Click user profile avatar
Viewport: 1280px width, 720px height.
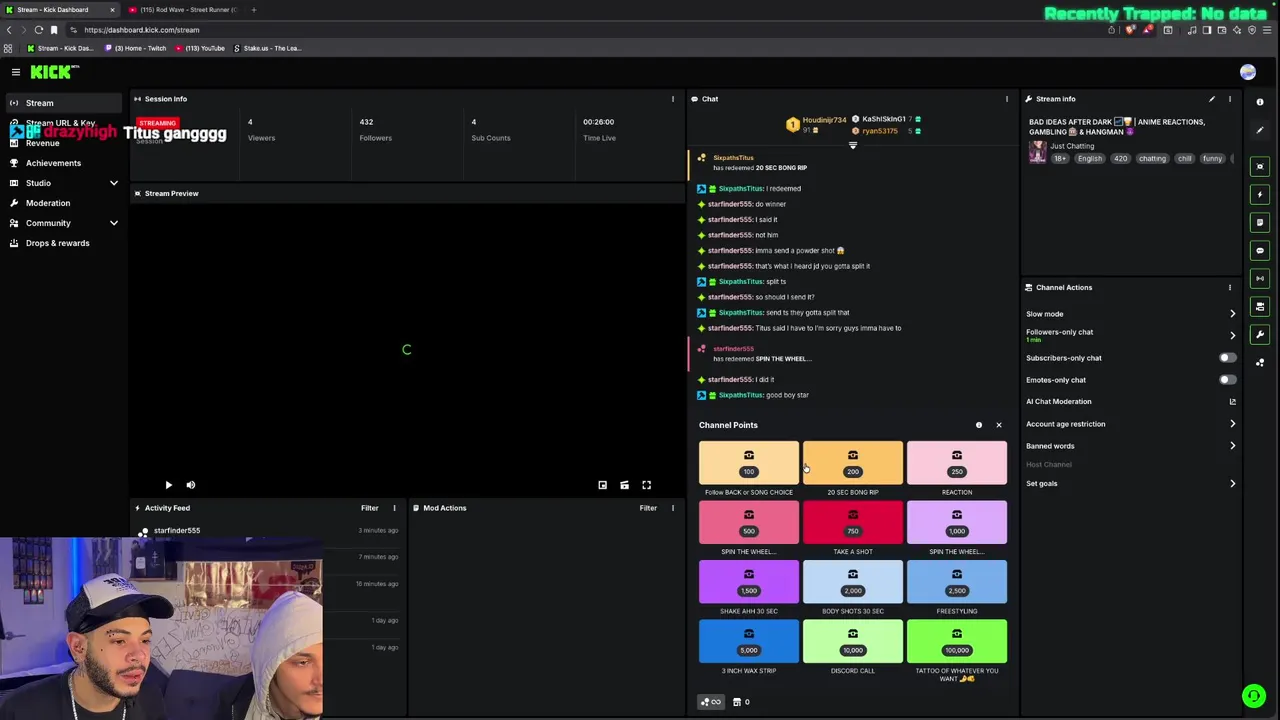pos(1248,72)
